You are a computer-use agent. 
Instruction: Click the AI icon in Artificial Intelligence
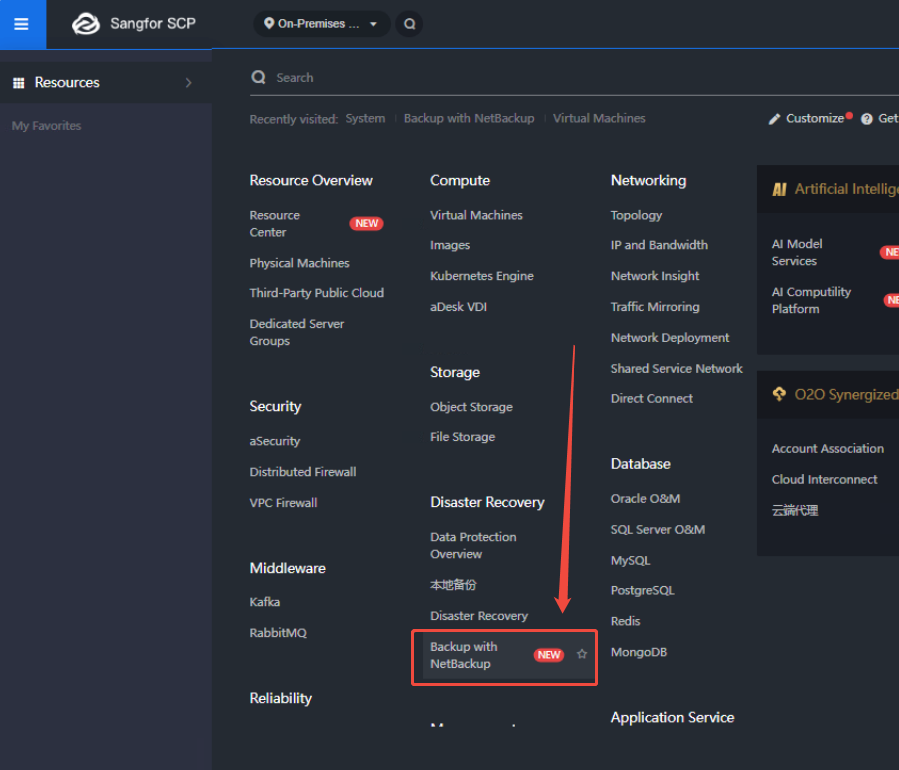(x=779, y=189)
